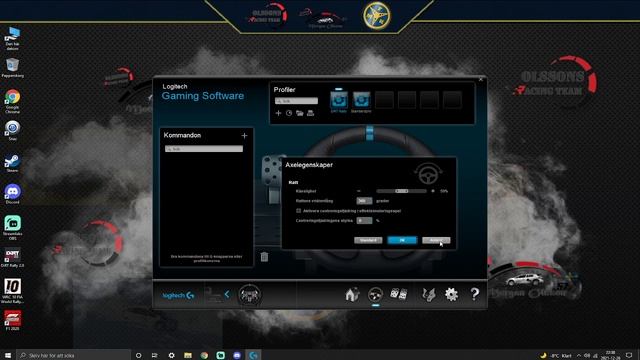Click the plus icon in Kommandon panel
Viewport: 640px width, 360px height.
(x=244, y=136)
